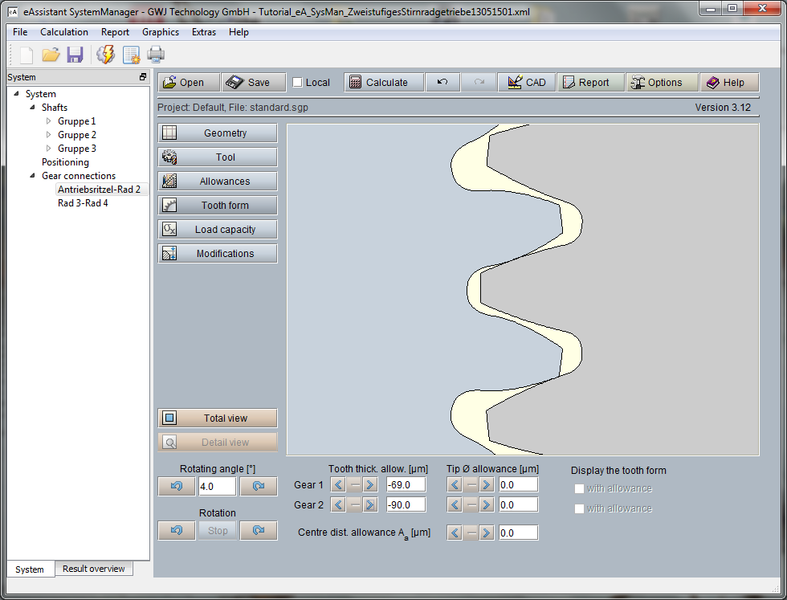Image resolution: width=787 pixels, height=600 pixels.
Task: Expand the Gruppe 3 tree node
Action: point(48,149)
